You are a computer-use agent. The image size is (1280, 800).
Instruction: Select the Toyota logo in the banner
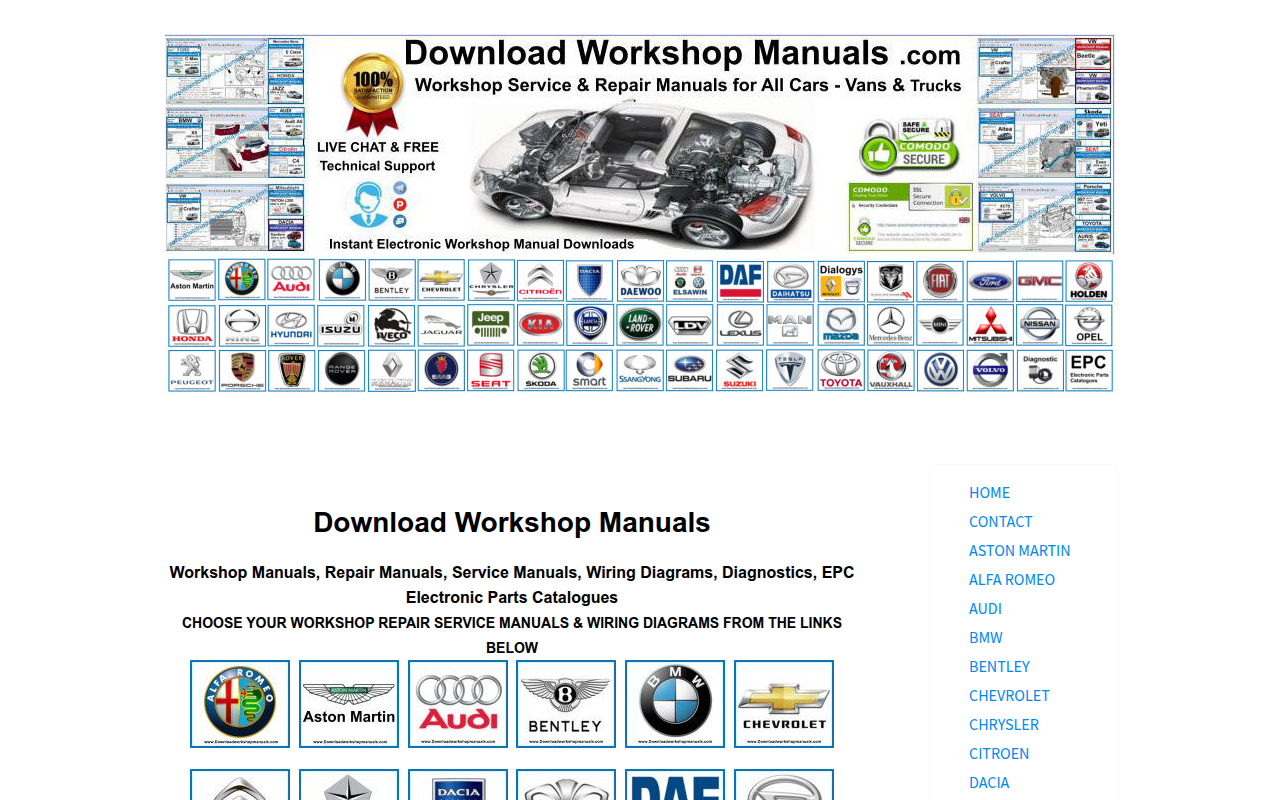[x=840, y=370]
